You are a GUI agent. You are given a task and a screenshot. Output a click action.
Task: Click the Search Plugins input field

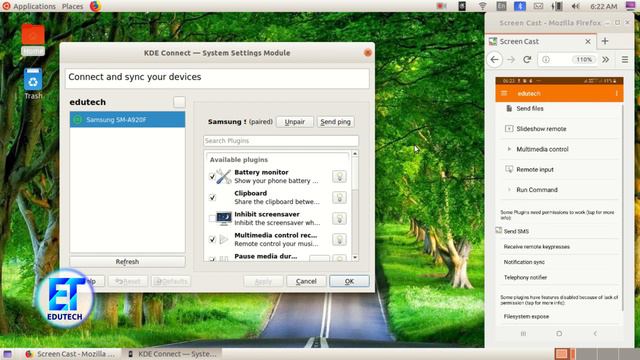281,141
